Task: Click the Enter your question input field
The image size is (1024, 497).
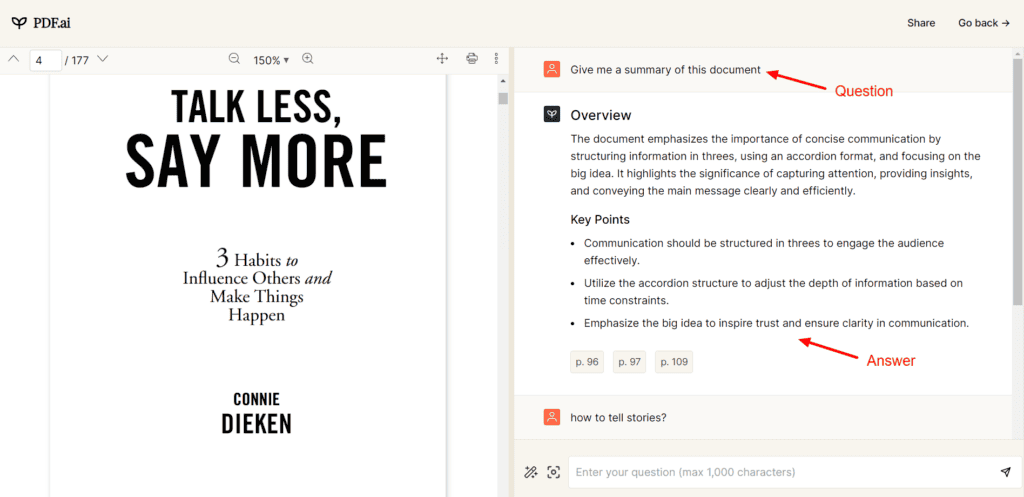Action: pos(780,472)
